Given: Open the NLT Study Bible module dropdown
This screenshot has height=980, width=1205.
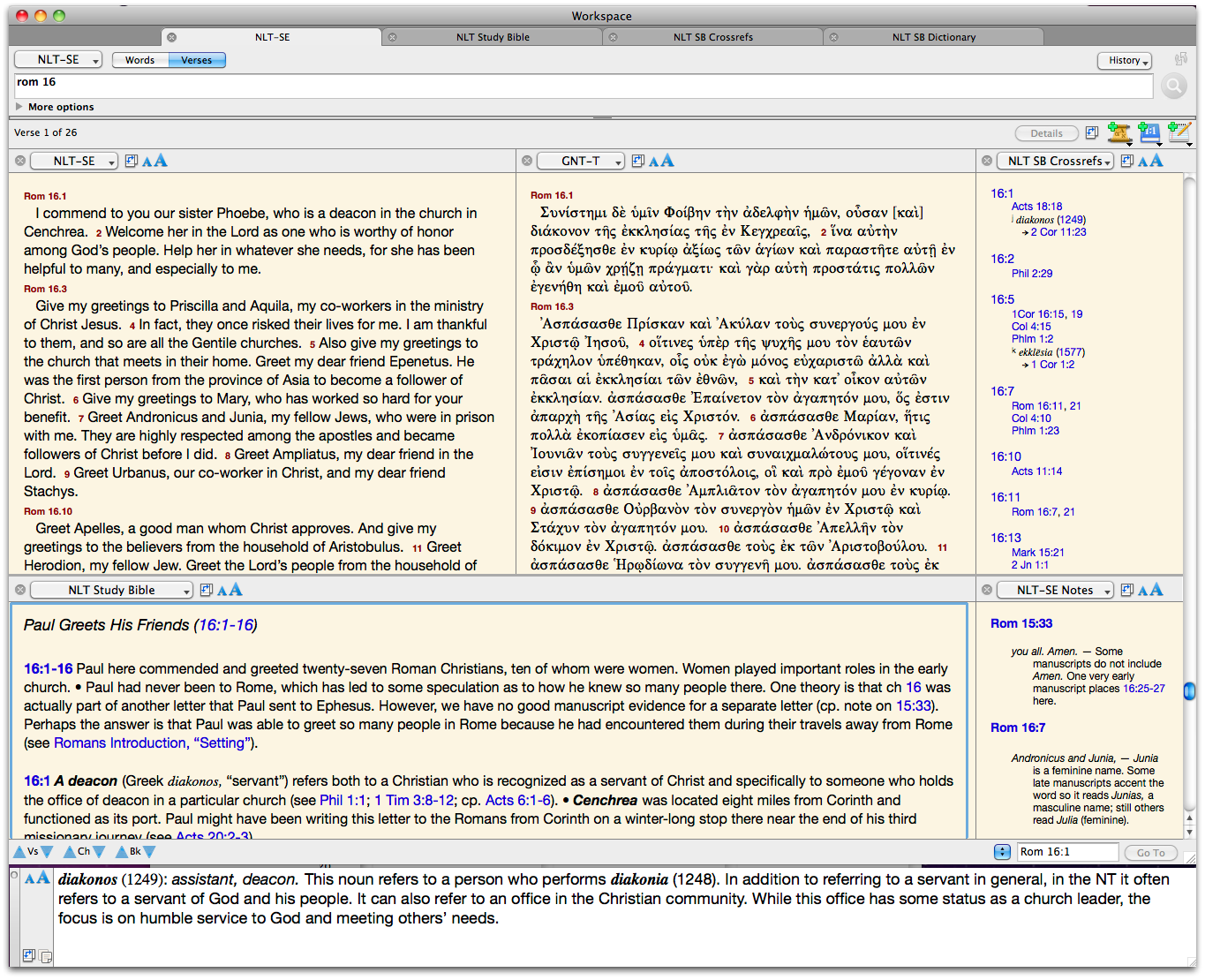Looking at the screenshot, I should 111,590.
